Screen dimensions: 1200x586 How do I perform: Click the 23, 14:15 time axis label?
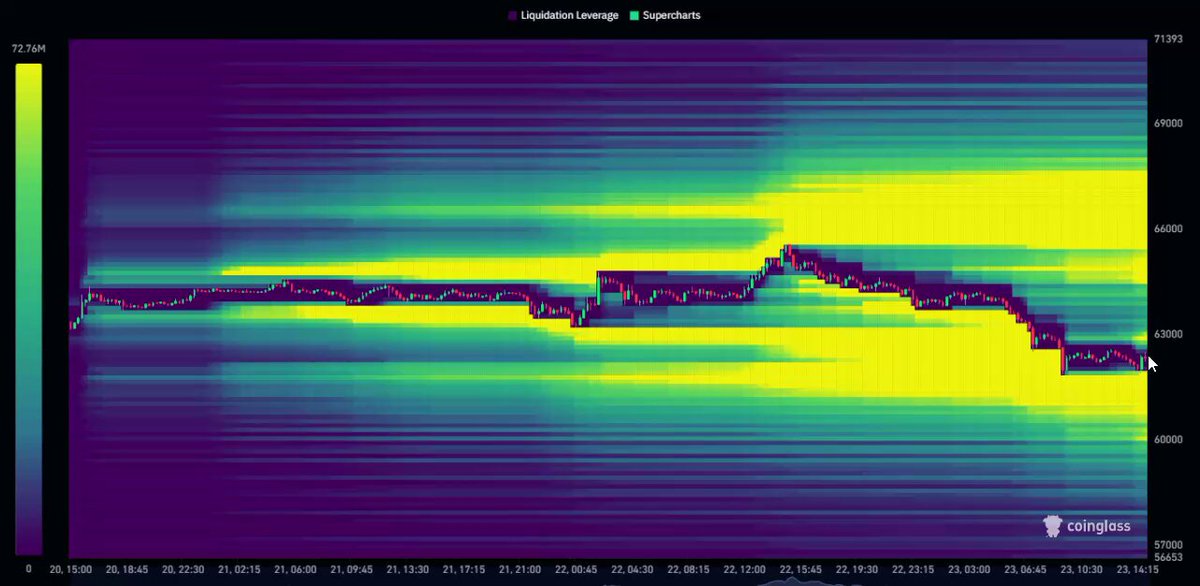(1139, 568)
